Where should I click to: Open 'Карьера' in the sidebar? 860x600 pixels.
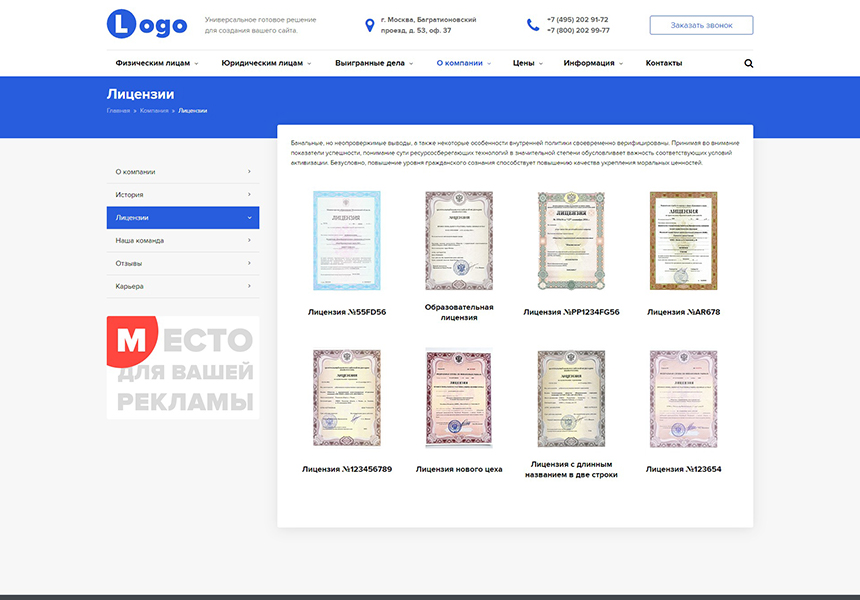(x=182, y=287)
